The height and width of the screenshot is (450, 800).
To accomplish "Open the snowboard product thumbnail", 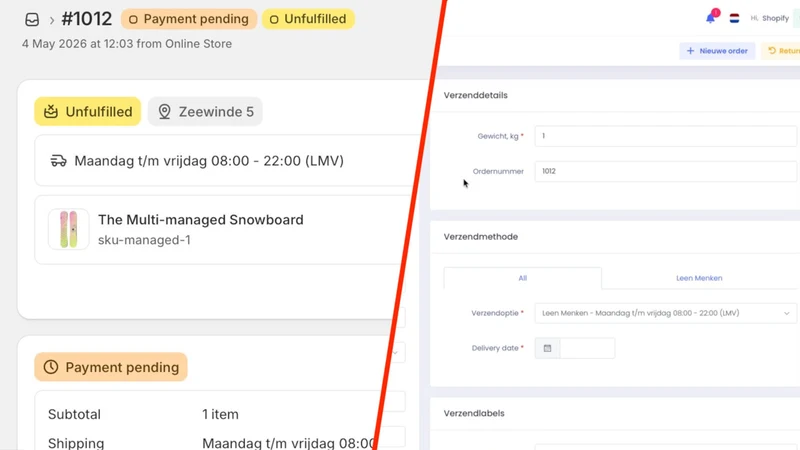I will (x=68, y=229).
